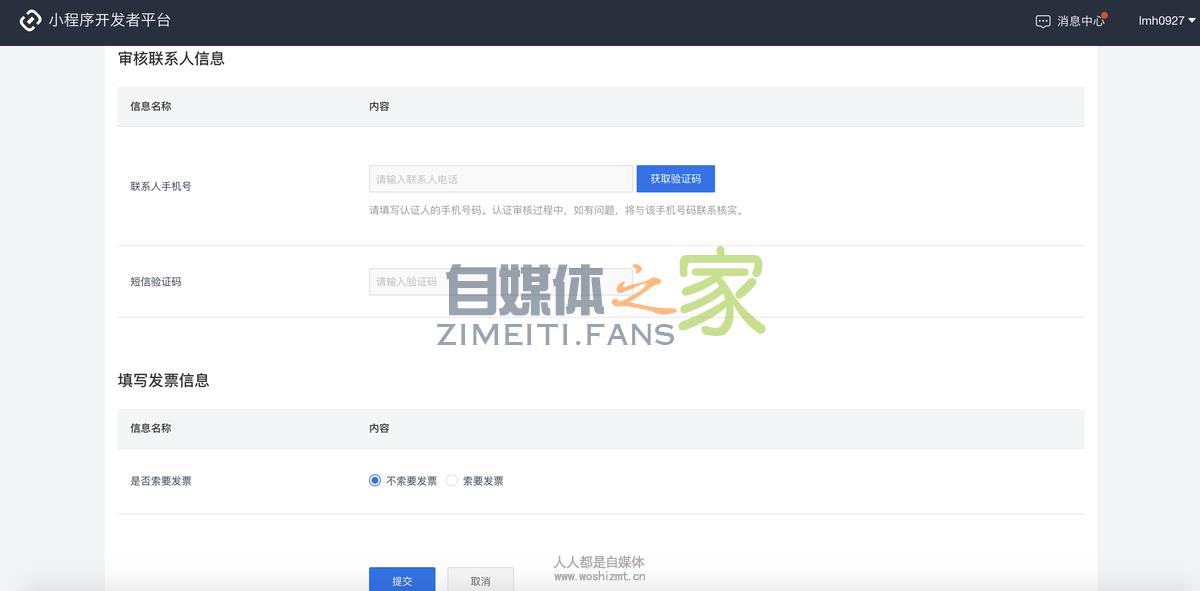The width and height of the screenshot is (1200, 591).
Task: Click the lmh0927 username label
Action: [1162, 20]
